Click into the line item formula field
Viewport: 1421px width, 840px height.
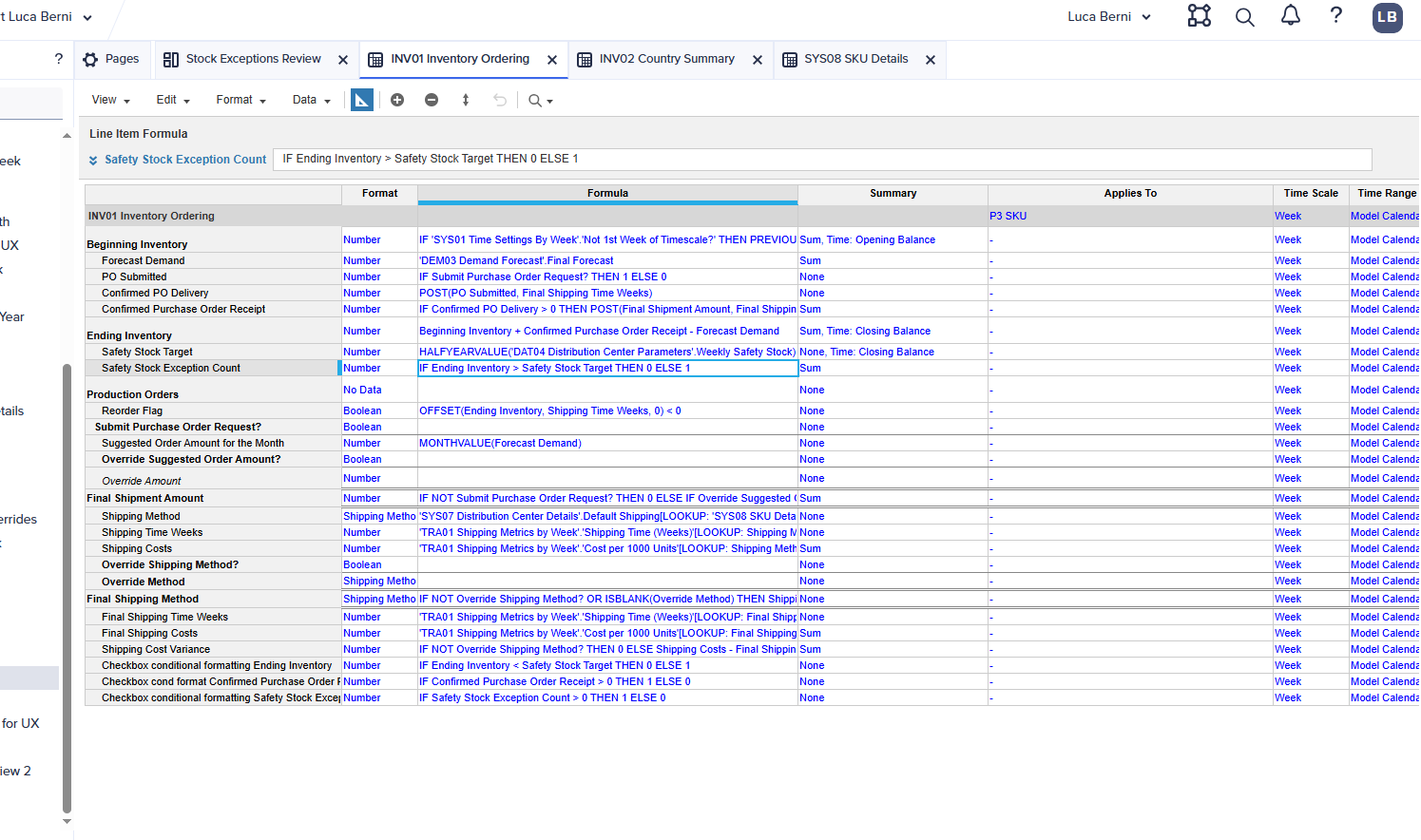click(x=822, y=159)
